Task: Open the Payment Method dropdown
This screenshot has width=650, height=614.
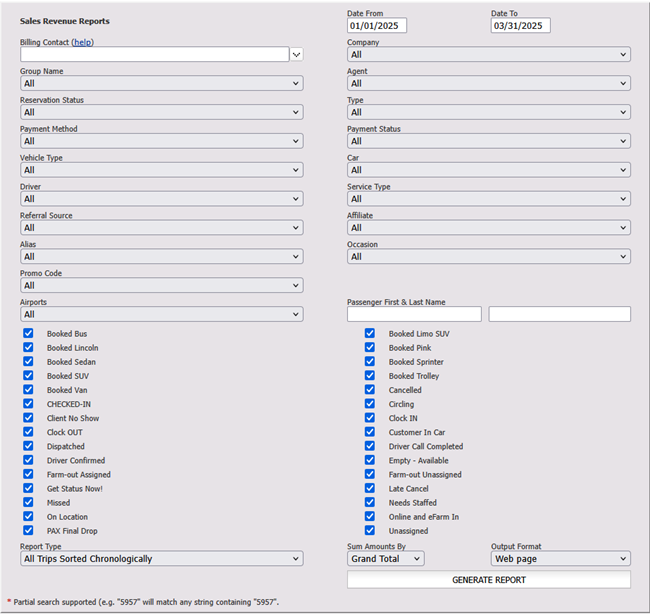Action: [162, 141]
